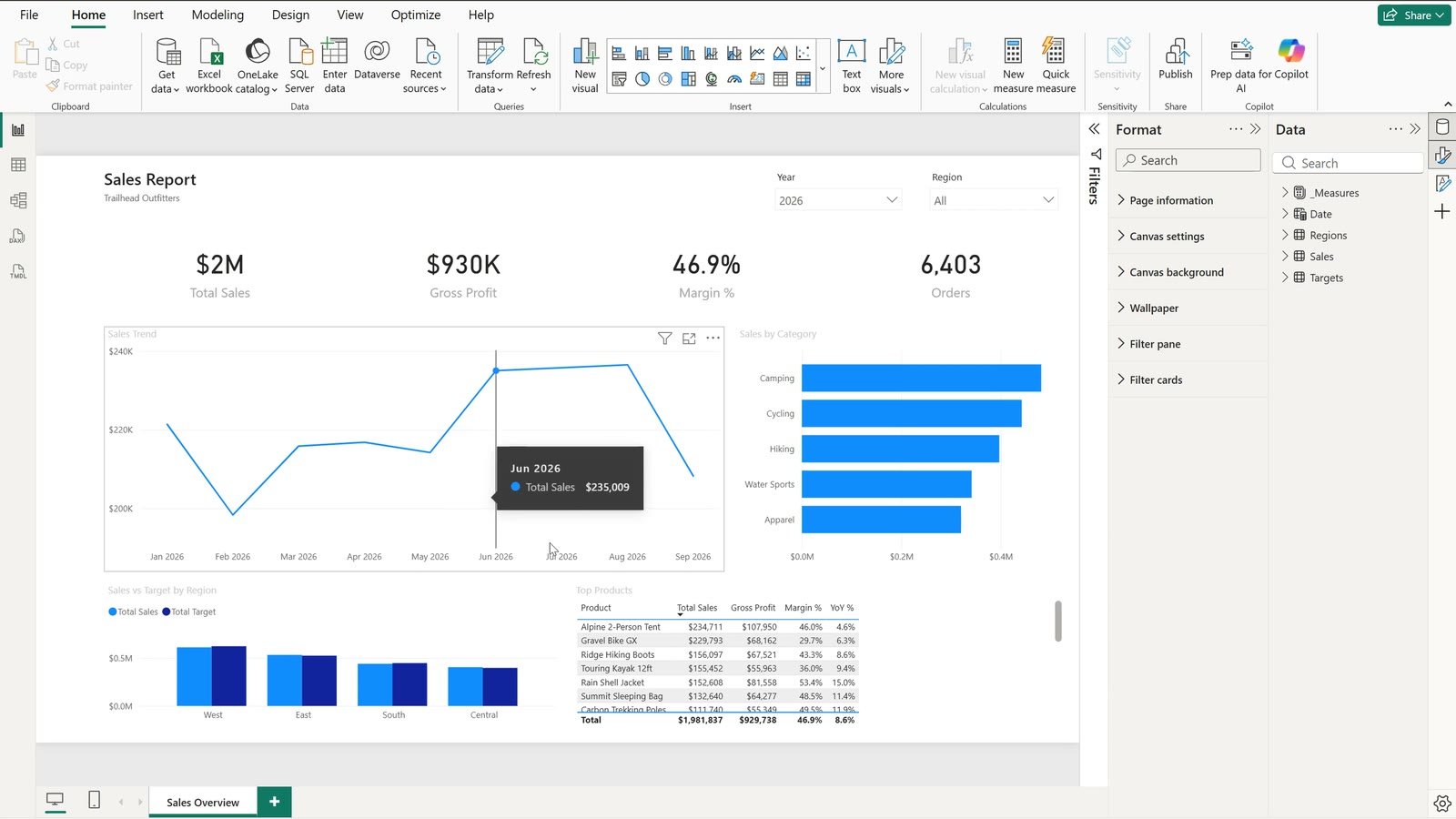Add a new report page

(x=274, y=801)
